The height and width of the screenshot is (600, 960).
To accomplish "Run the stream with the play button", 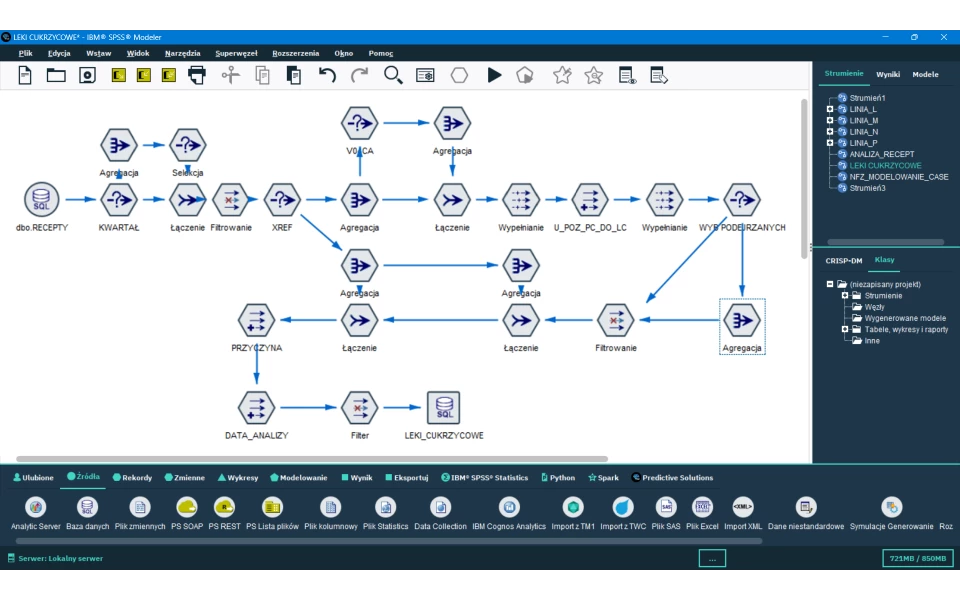I will point(494,75).
